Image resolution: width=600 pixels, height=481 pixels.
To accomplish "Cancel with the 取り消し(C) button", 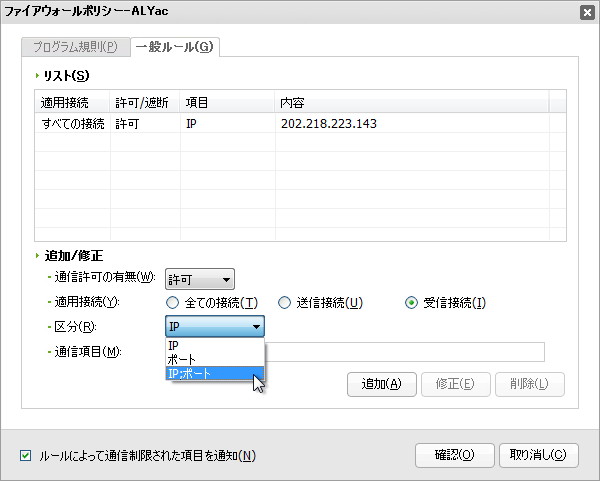I will coord(538,455).
